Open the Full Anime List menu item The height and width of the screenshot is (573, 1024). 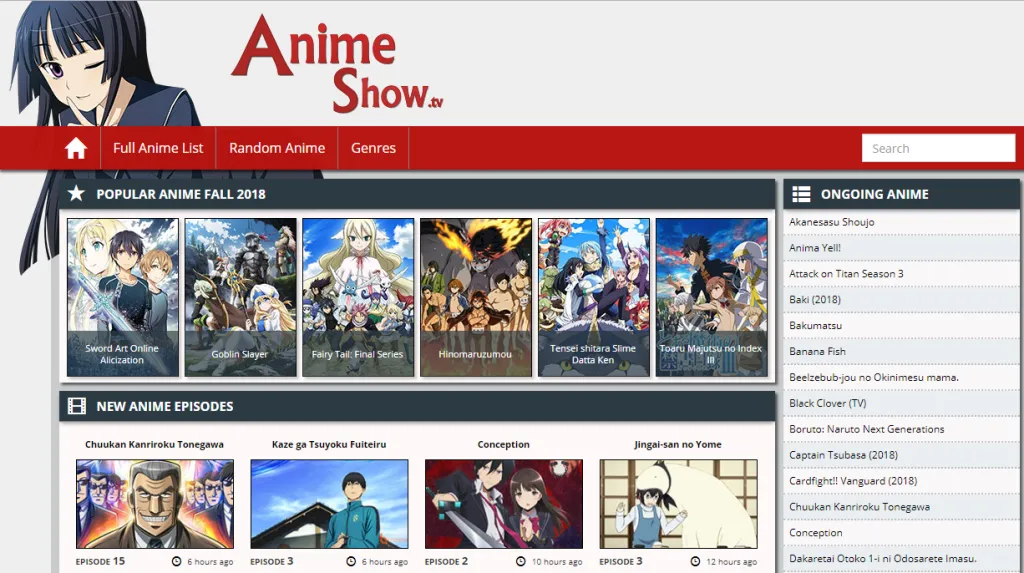pos(158,148)
